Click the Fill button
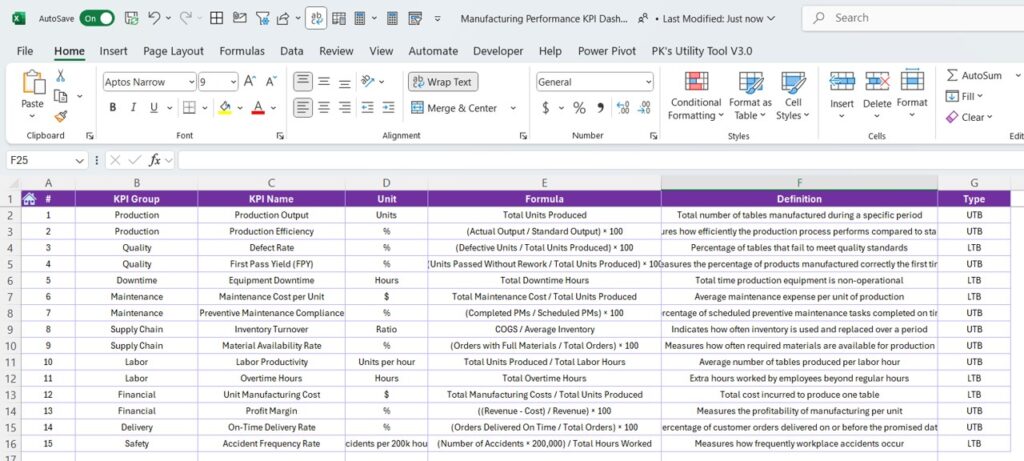This screenshot has height=461, width=1024. click(964, 97)
